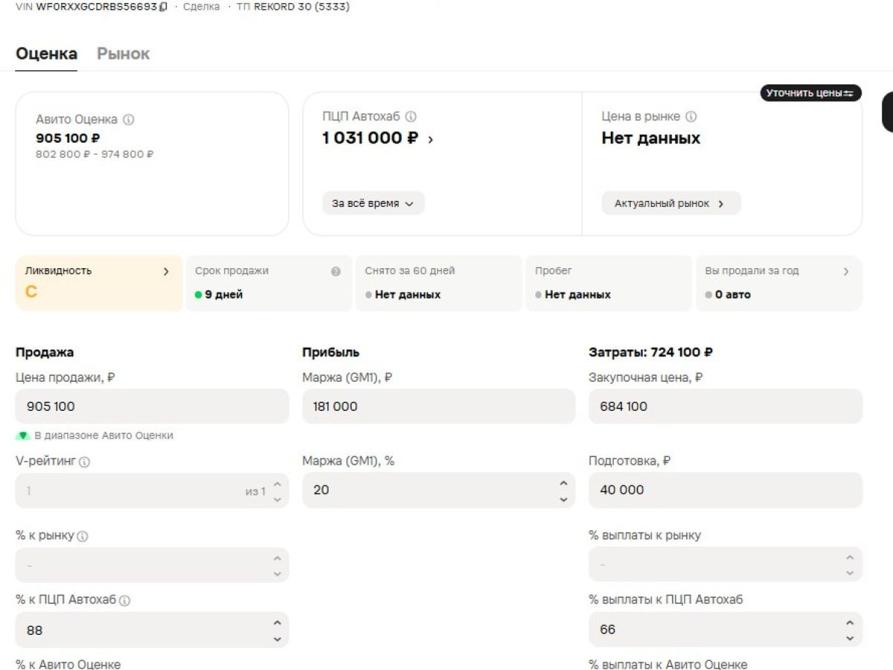
Task: Show info tooltip for ПЦП Автохаб
Action: [411, 117]
